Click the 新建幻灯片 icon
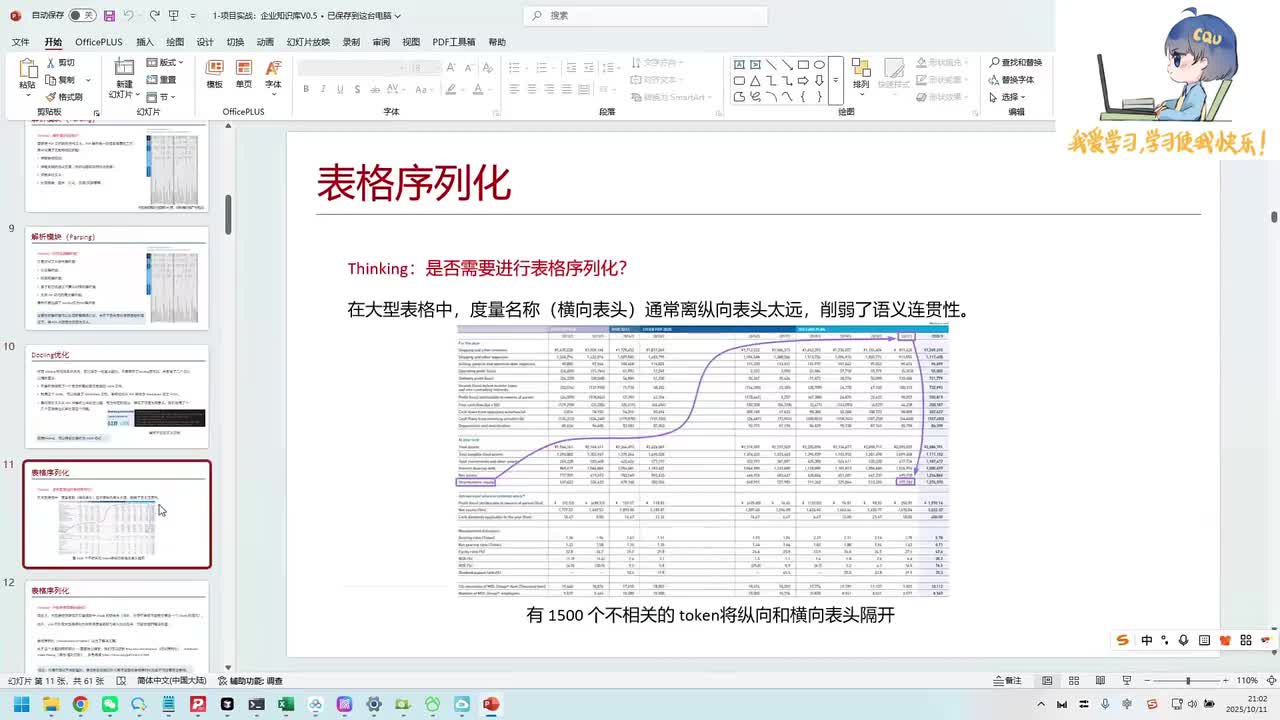 (123, 67)
